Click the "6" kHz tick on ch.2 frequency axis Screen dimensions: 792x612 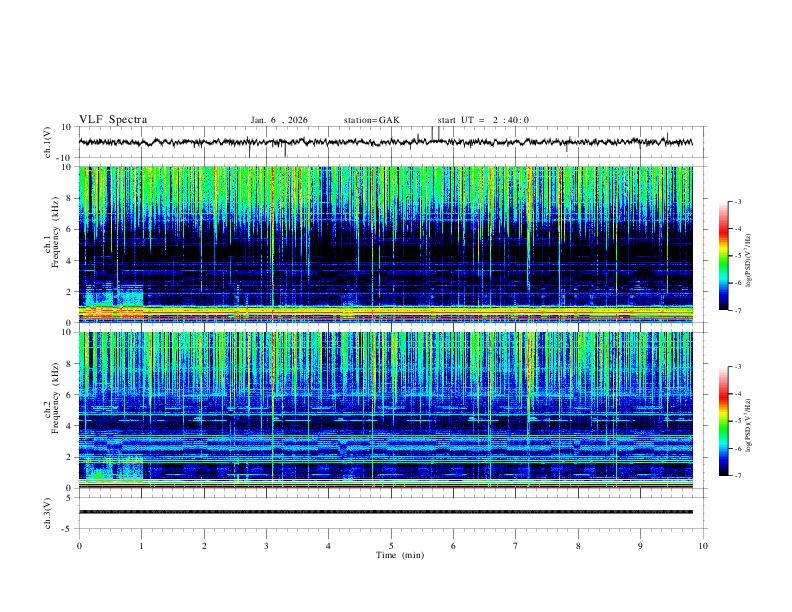69,395
